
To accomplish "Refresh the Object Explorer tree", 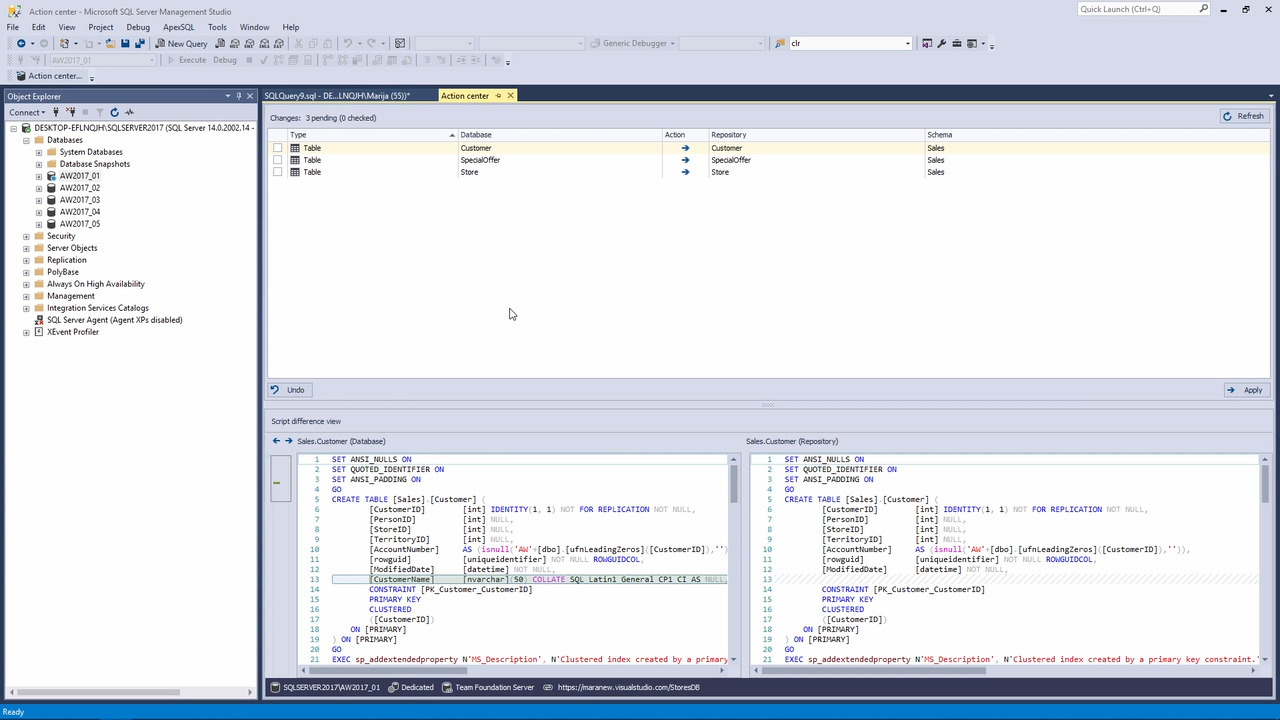I will (114, 112).
